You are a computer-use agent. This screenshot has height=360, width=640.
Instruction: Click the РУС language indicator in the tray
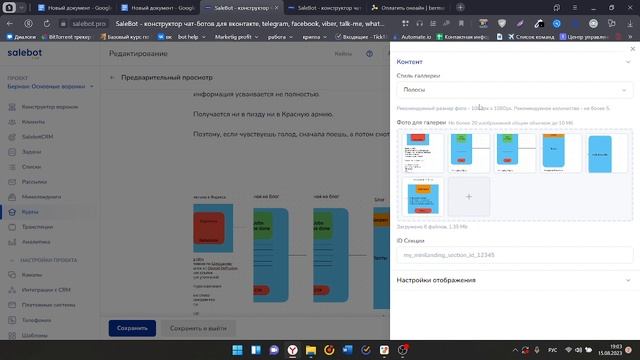(552, 350)
